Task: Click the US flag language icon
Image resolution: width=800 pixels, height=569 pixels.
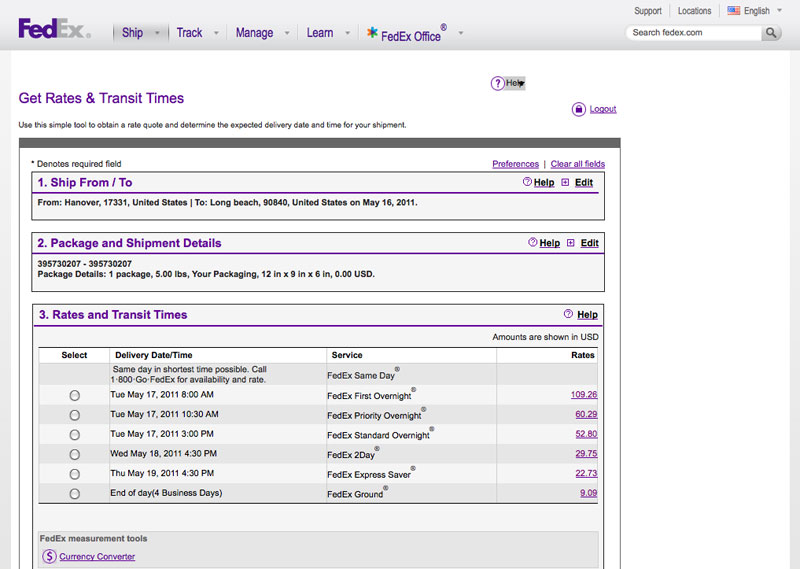Action: tap(734, 10)
